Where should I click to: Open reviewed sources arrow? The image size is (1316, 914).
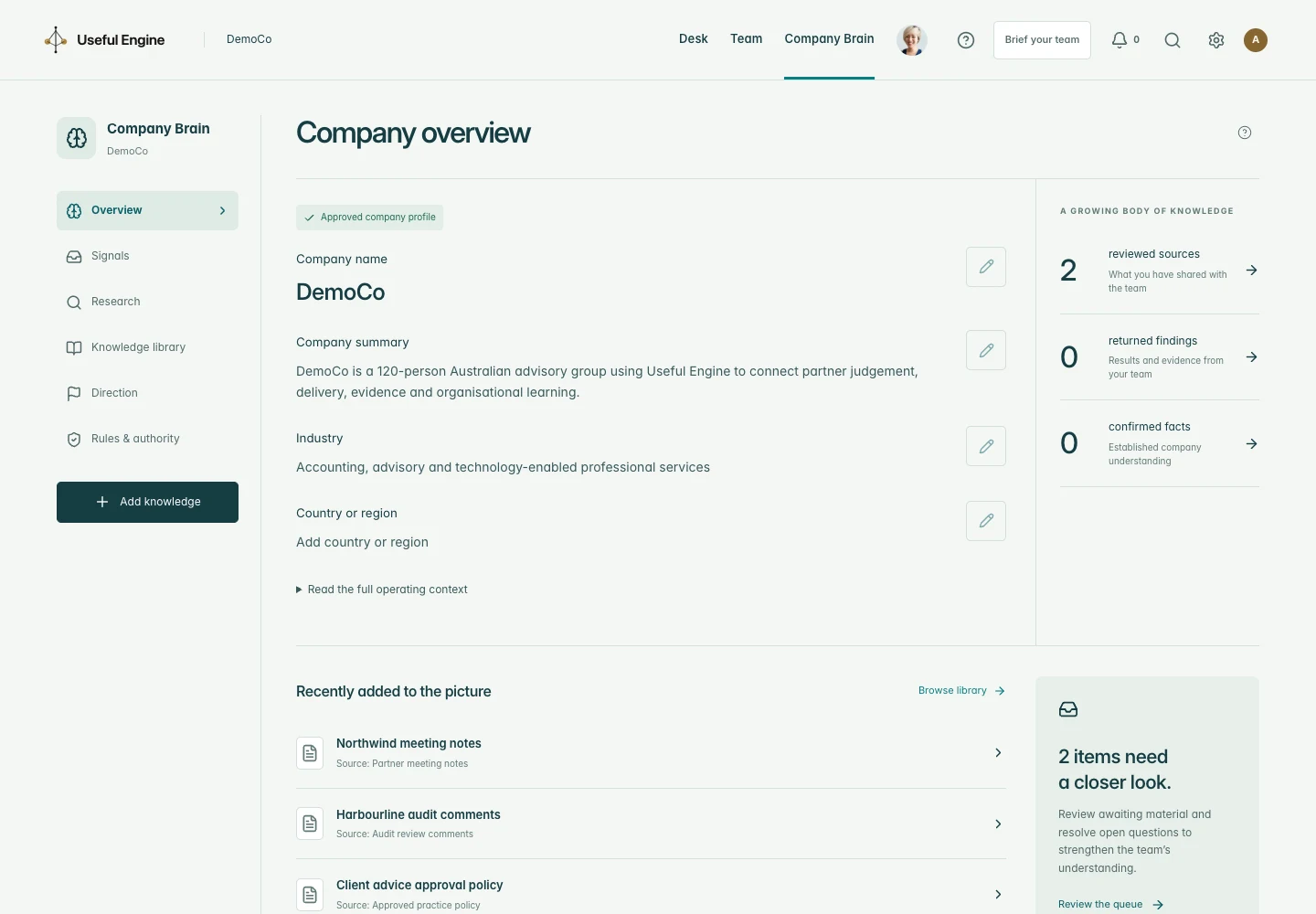pos(1252,271)
